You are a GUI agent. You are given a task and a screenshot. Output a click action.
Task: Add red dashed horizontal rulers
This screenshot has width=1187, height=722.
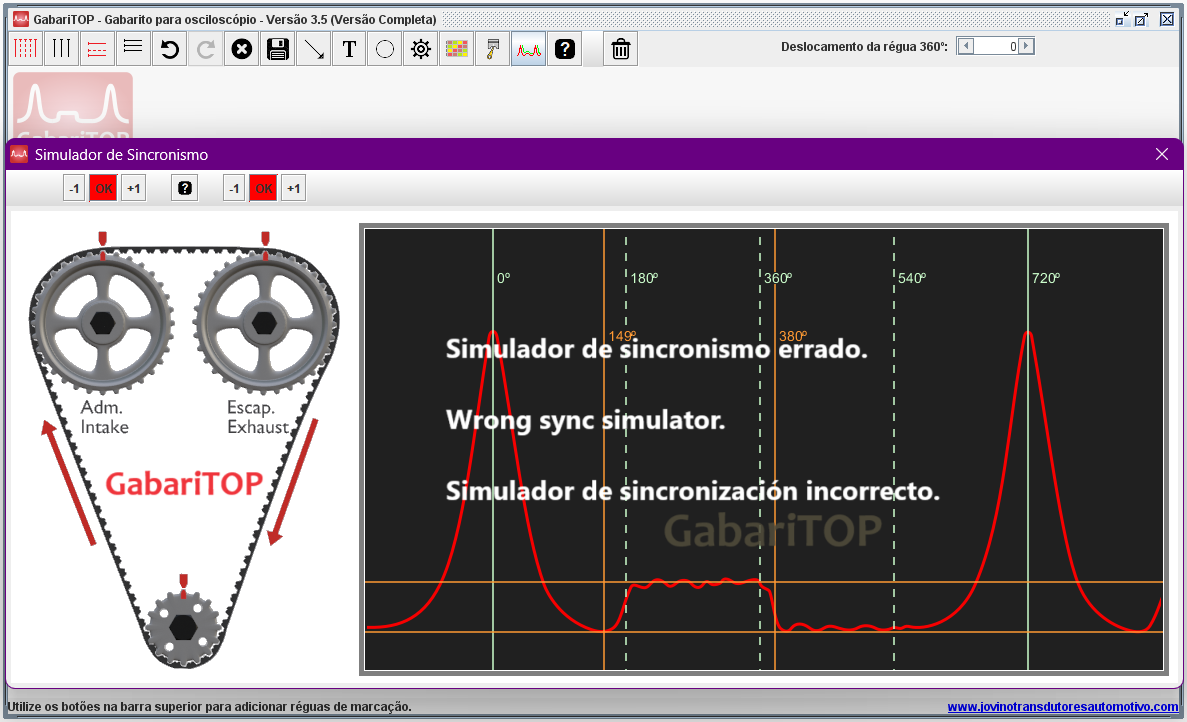point(97,49)
